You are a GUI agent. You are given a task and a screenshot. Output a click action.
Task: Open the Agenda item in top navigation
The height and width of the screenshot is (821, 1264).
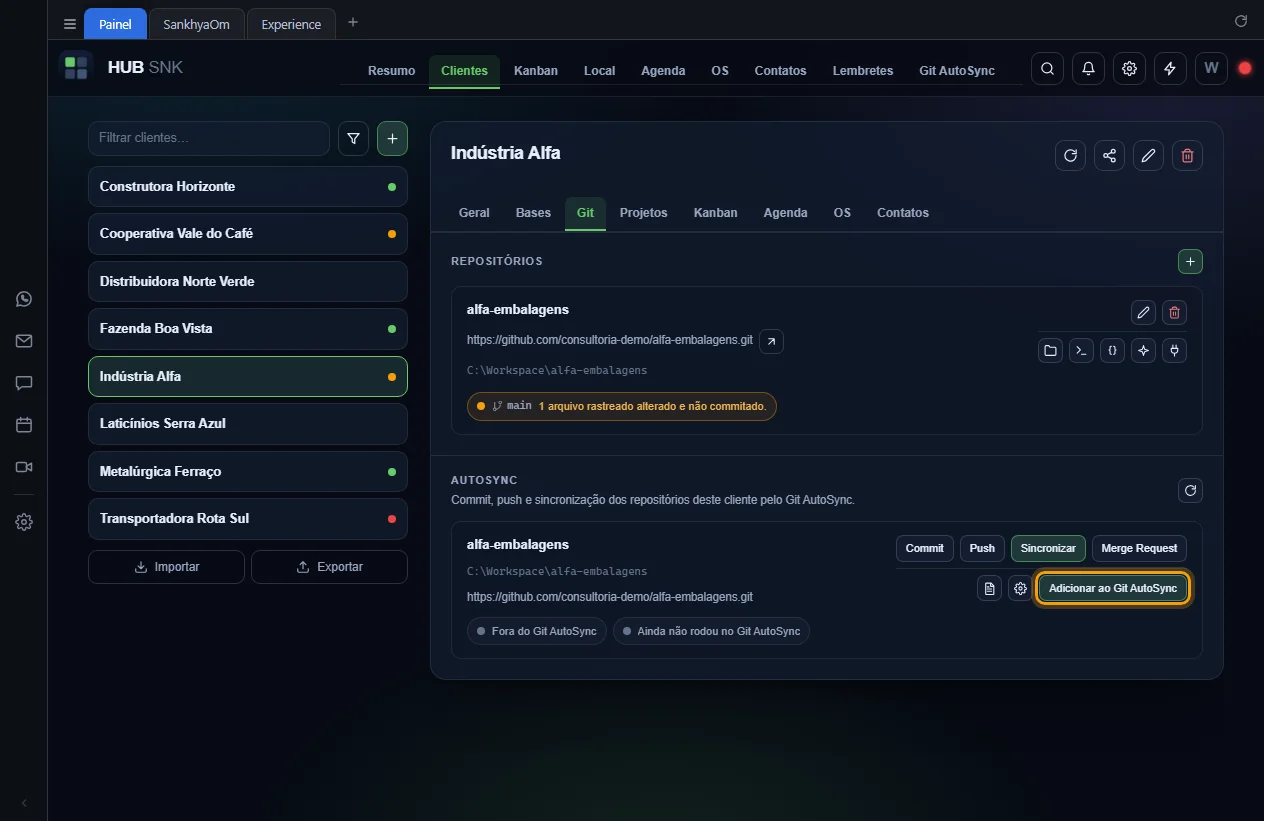click(x=663, y=71)
